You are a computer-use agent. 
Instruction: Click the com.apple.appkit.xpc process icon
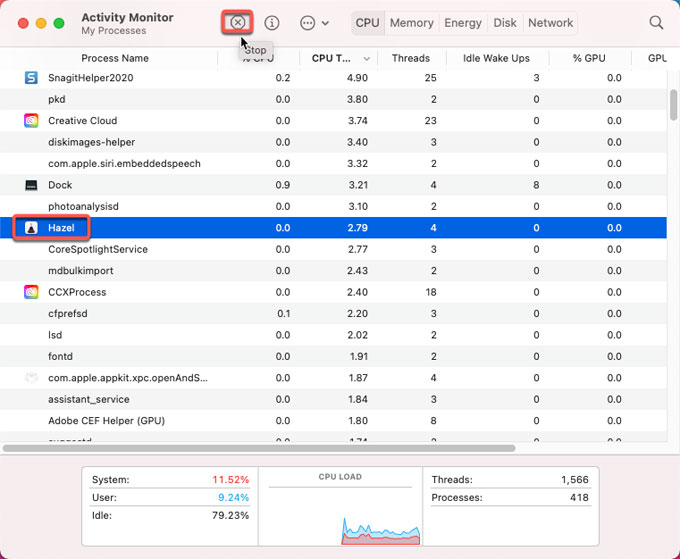pos(31,378)
